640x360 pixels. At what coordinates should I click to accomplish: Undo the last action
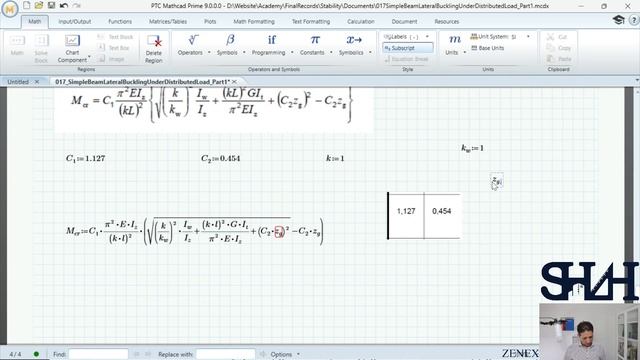(x=64, y=5)
